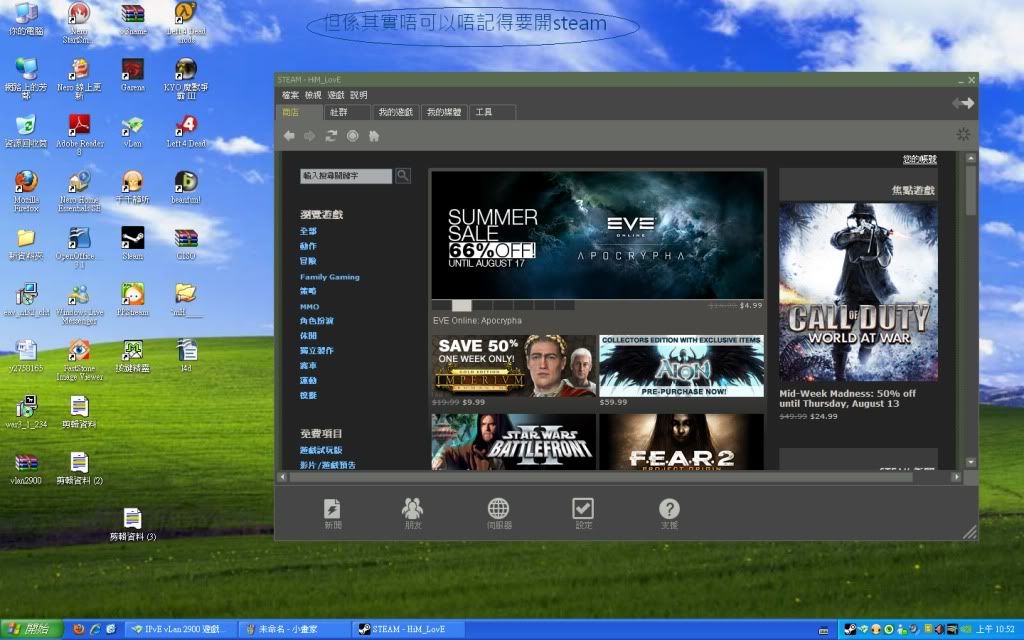1024x640 pixels.
Task: Open the Recycle Bin (資源回收筒) icon
Action: tap(26, 131)
